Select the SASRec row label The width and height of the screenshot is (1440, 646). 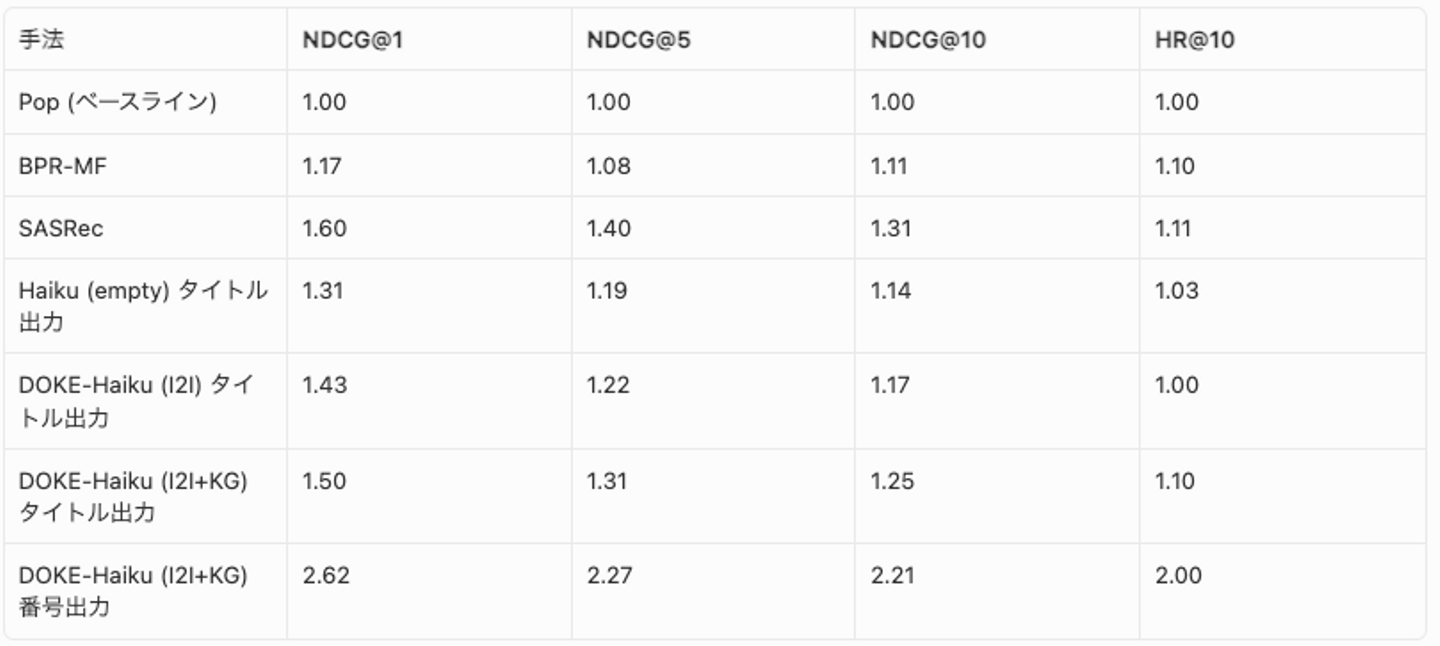pyautogui.click(x=61, y=228)
